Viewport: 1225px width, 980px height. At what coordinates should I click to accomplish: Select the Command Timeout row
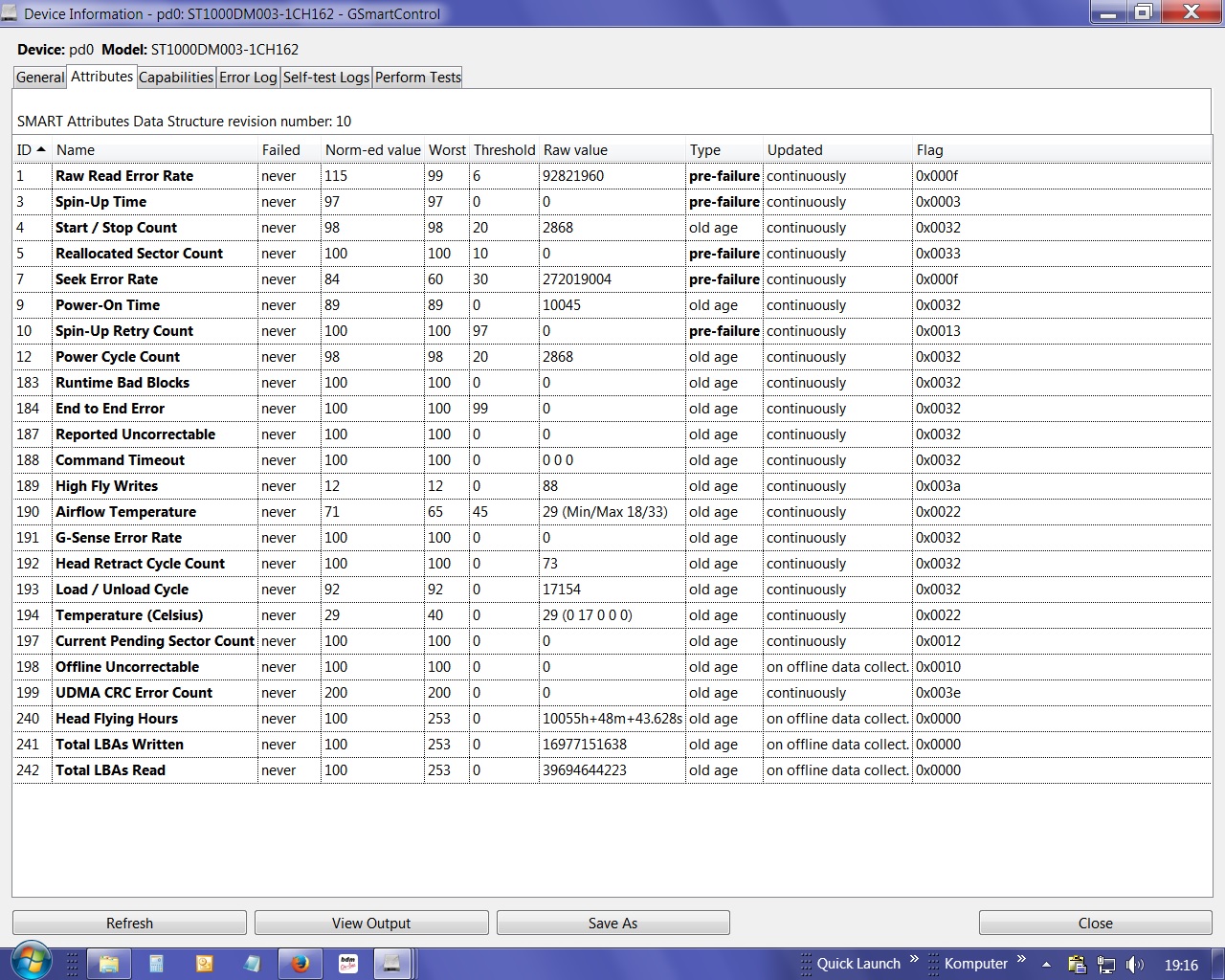click(x=612, y=460)
